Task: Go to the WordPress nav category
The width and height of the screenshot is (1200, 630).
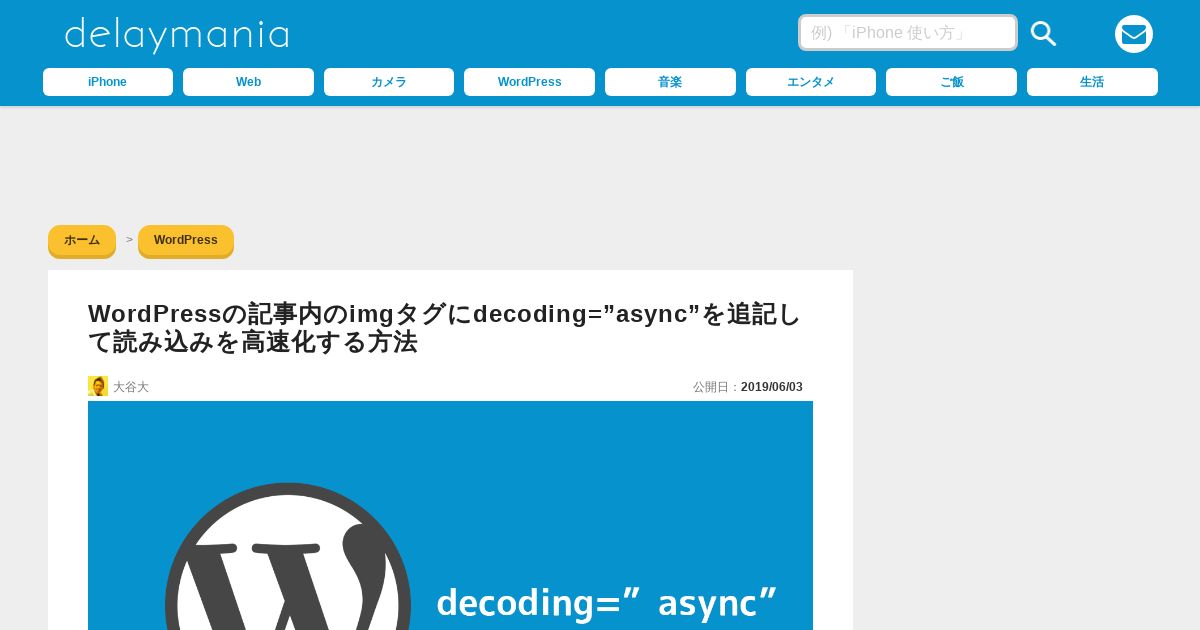Action: [529, 82]
